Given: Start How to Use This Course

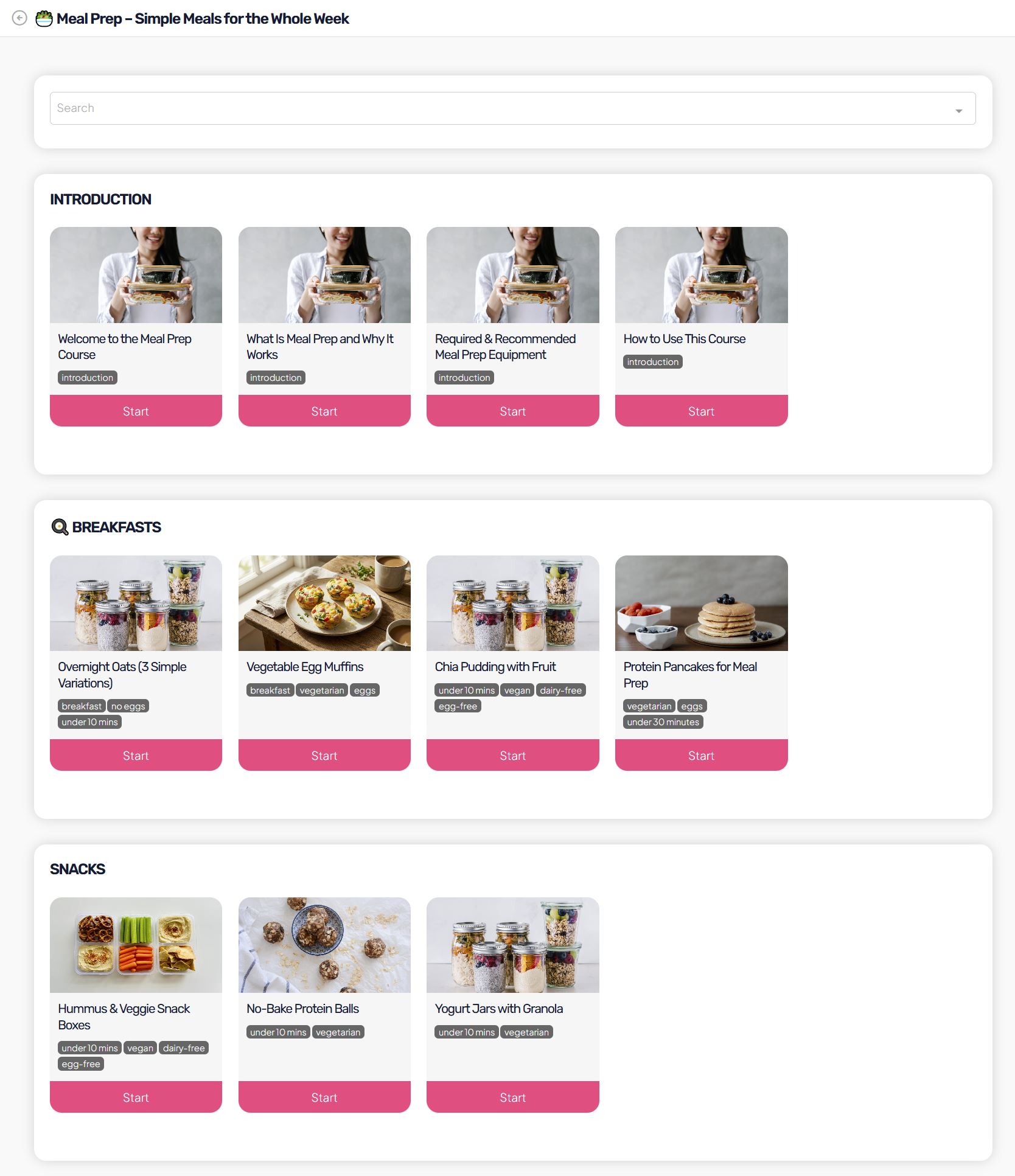Looking at the screenshot, I should [701, 411].
